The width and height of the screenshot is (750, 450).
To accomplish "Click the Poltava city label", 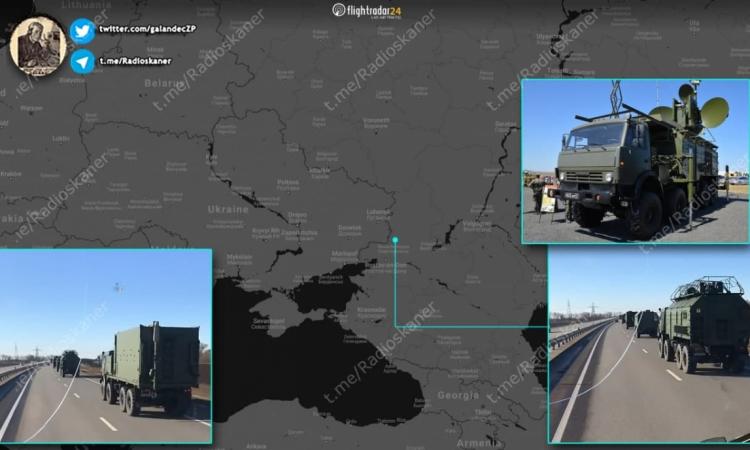I will pos(288,183).
